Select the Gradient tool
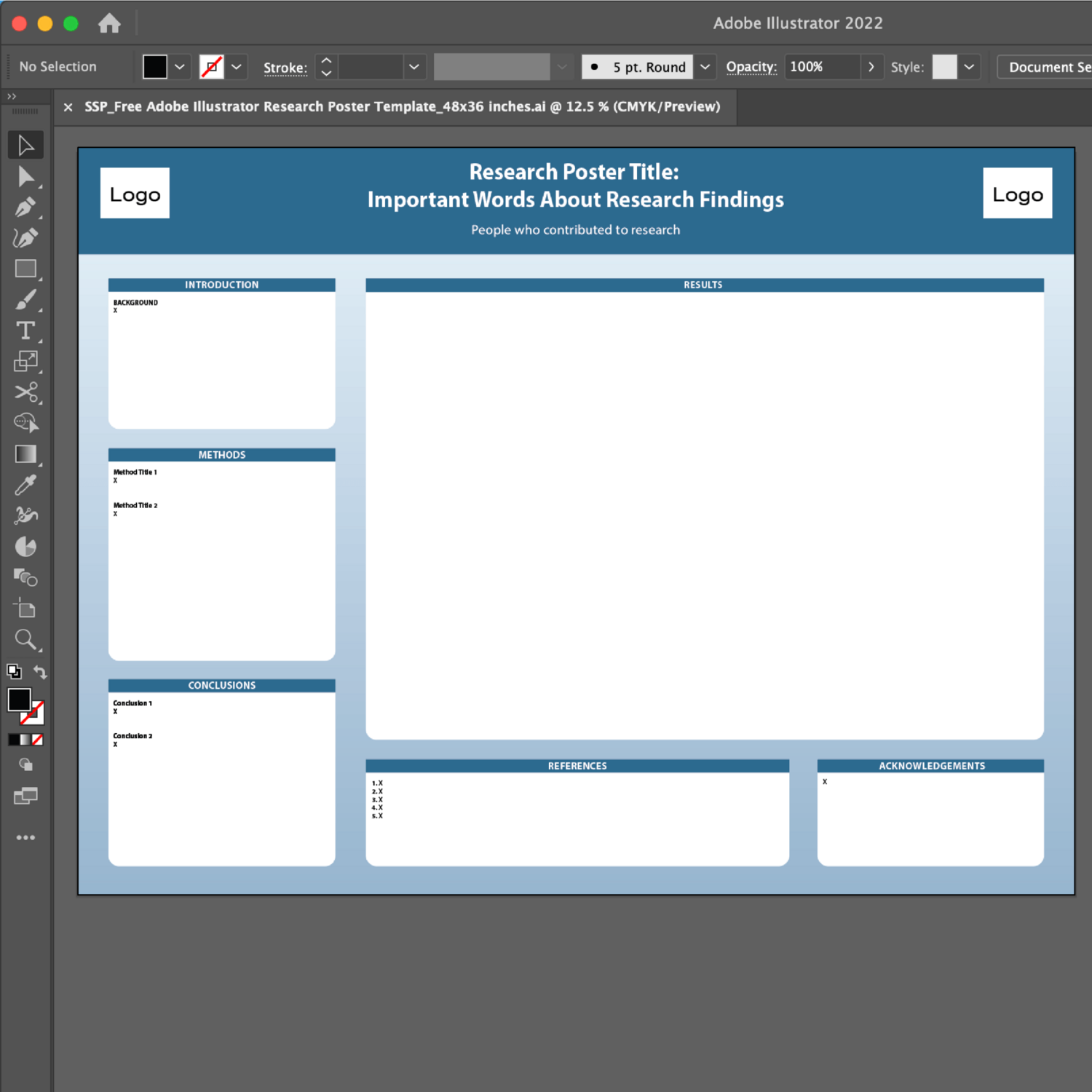 (x=26, y=454)
